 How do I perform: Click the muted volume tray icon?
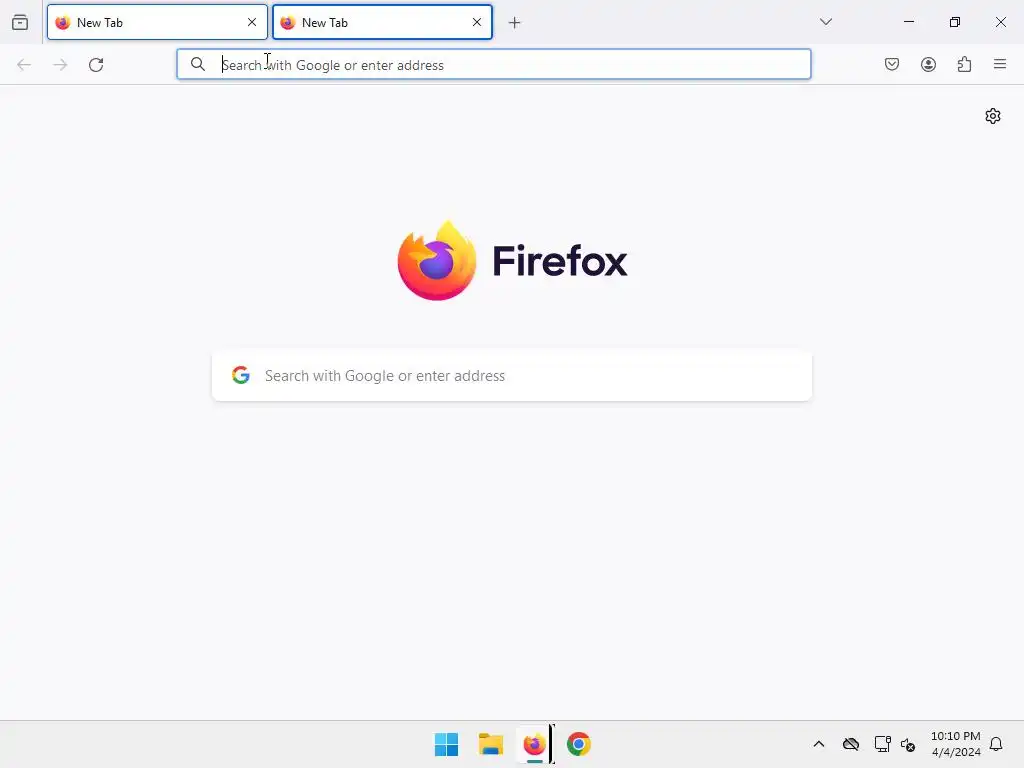point(908,744)
